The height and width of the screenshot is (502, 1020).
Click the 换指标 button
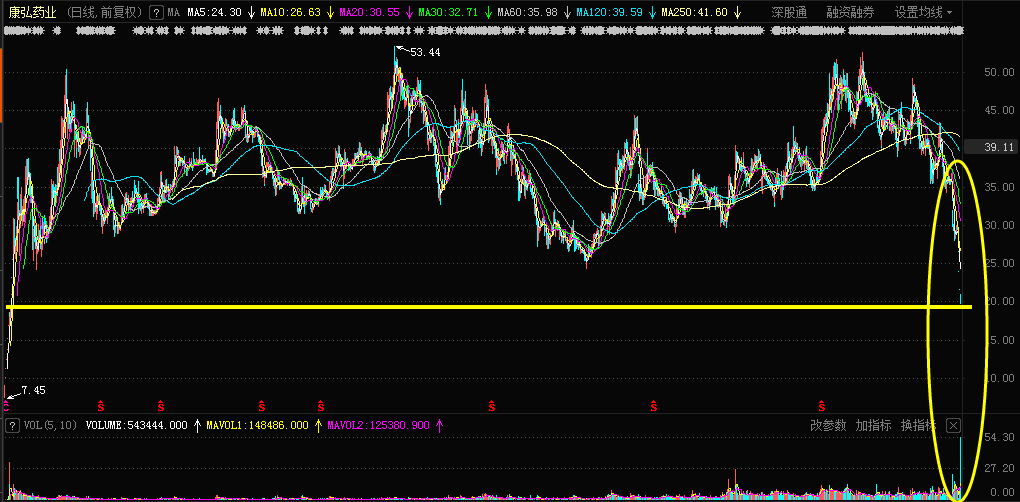pos(918,425)
